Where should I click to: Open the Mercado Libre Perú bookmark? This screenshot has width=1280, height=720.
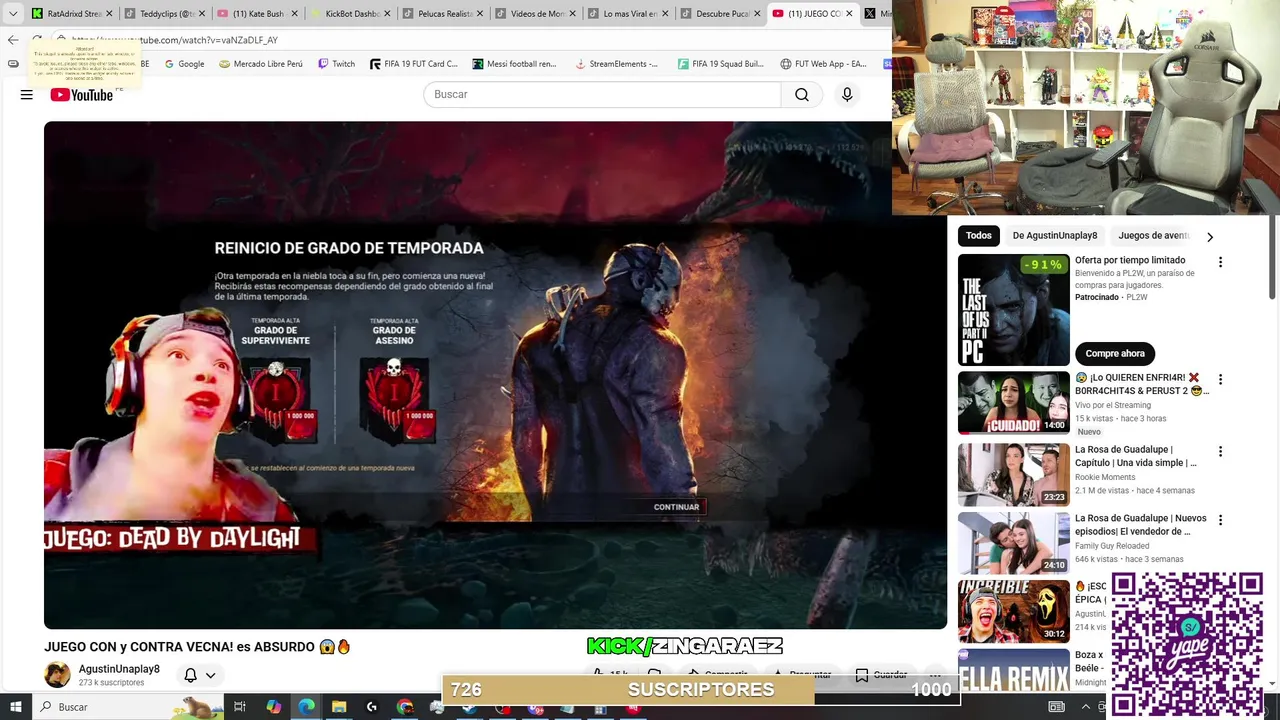pyautogui.click(x=260, y=64)
